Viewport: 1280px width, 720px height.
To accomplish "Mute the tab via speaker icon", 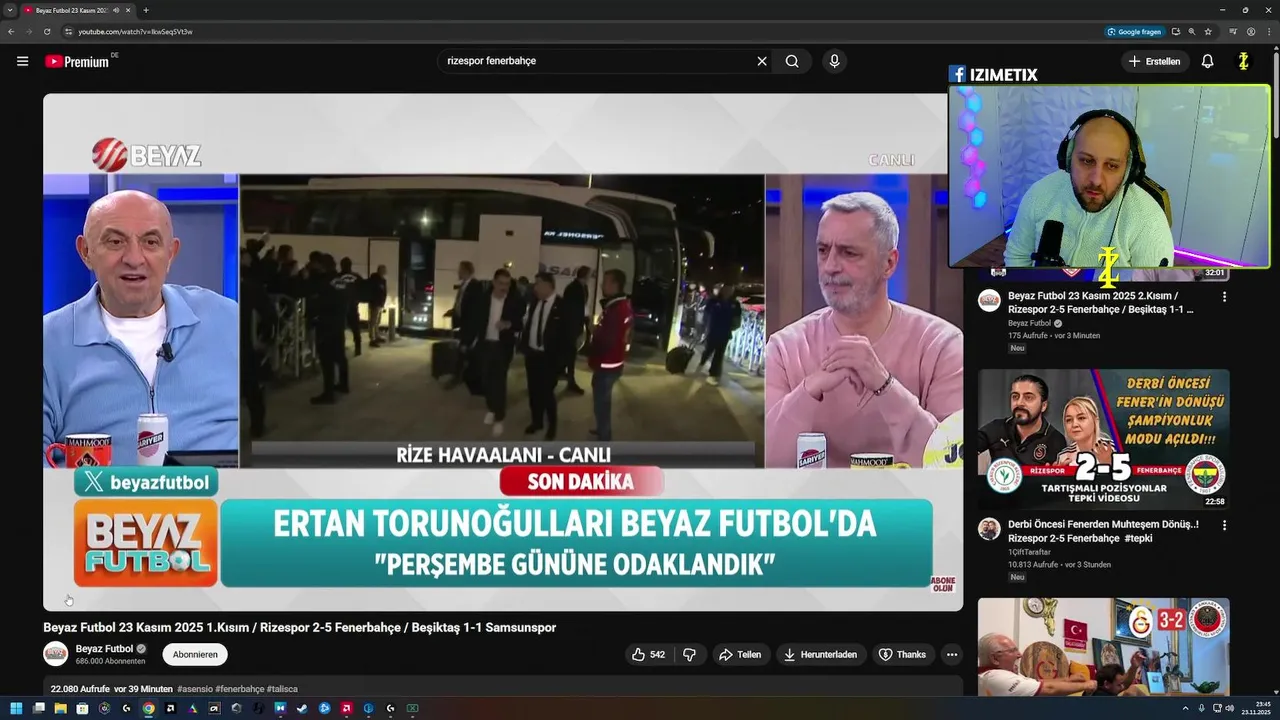I will tap(117, 10).
